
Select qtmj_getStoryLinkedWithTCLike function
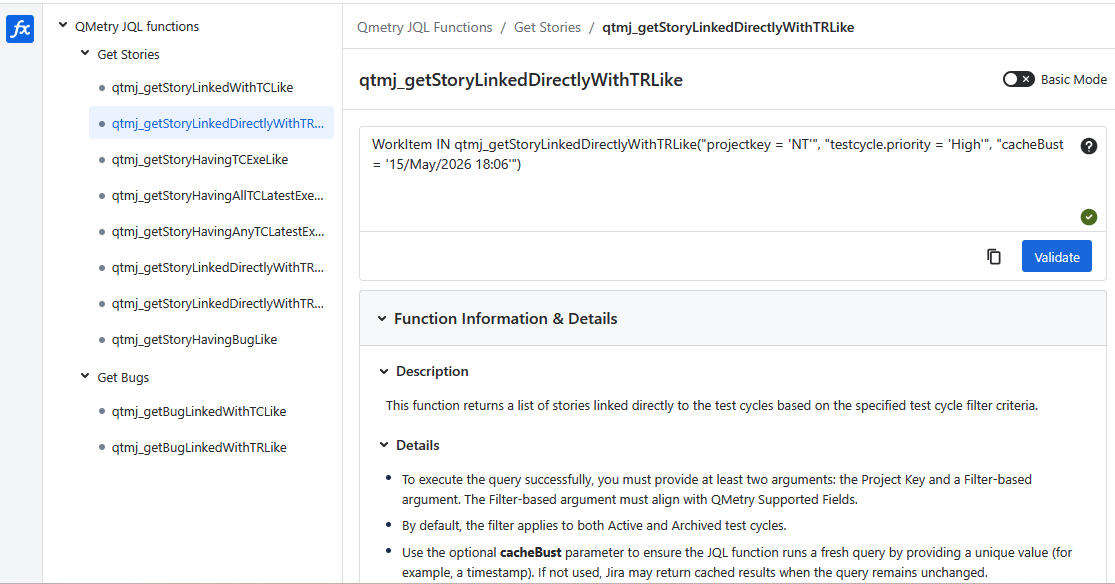(x=202, y=87)
